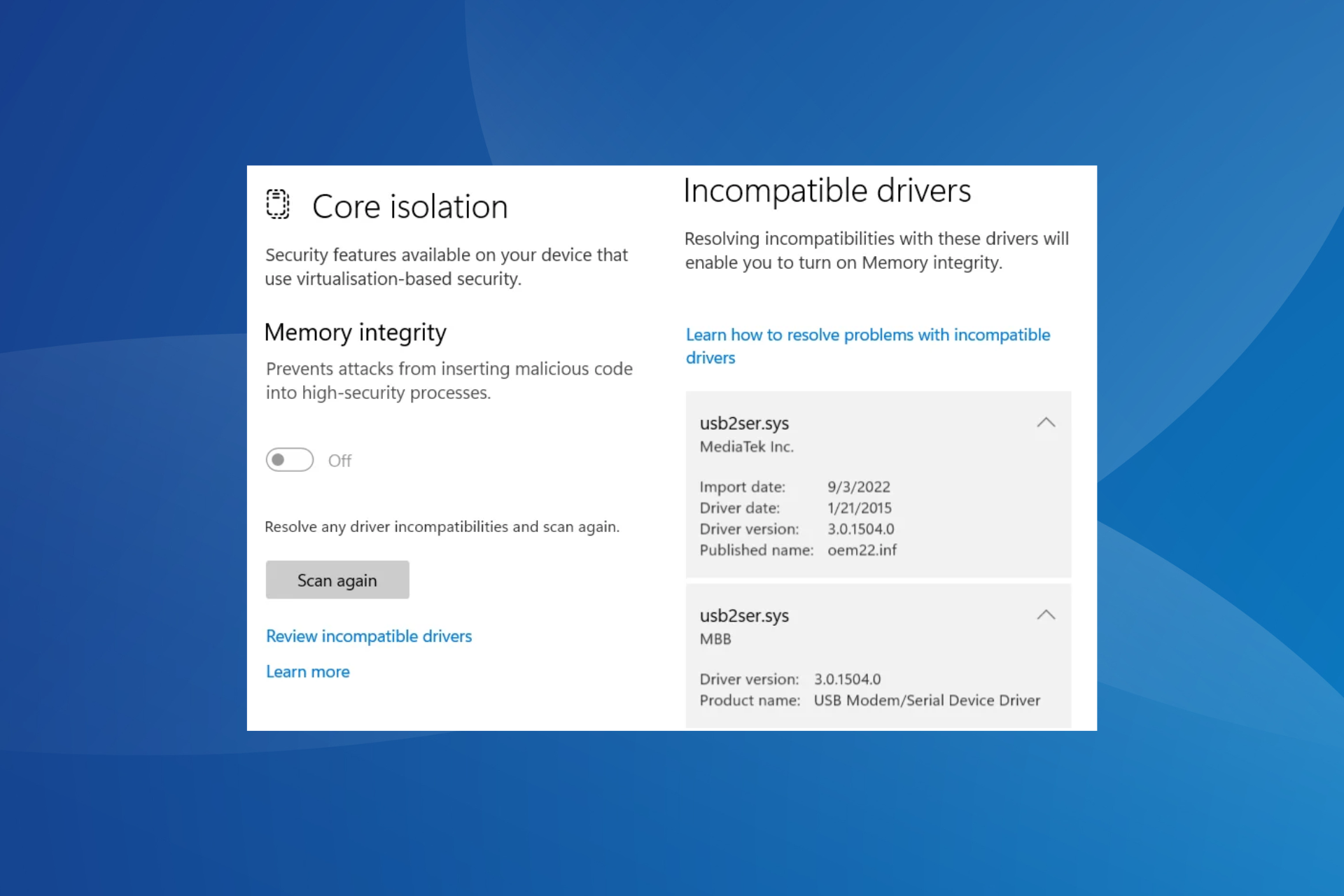Collapse the MBB usb2ser.sys entry
This screenshot has height=896, width=1344.
coord(1046,615)
